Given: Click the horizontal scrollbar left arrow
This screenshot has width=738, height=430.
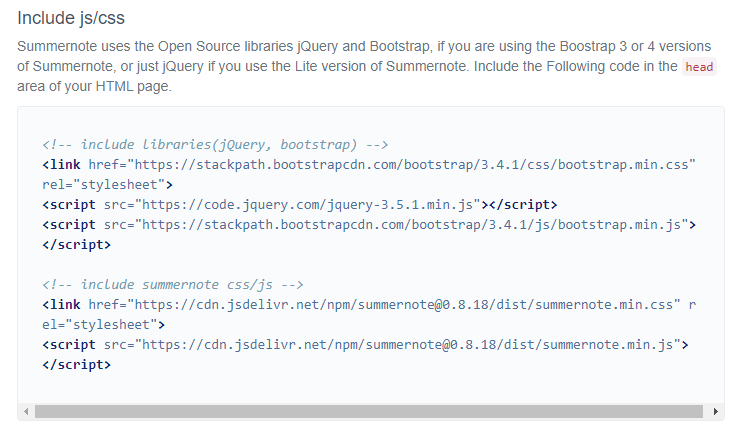Looking at the screenshot, I should [26, 412].
